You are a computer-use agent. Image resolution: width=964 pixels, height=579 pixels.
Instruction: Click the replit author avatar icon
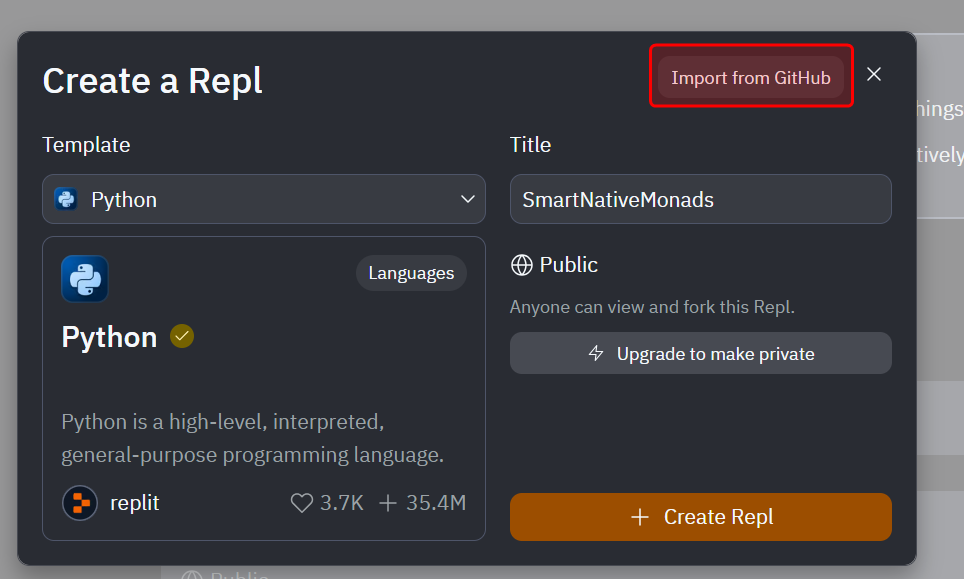coord(80,503)
